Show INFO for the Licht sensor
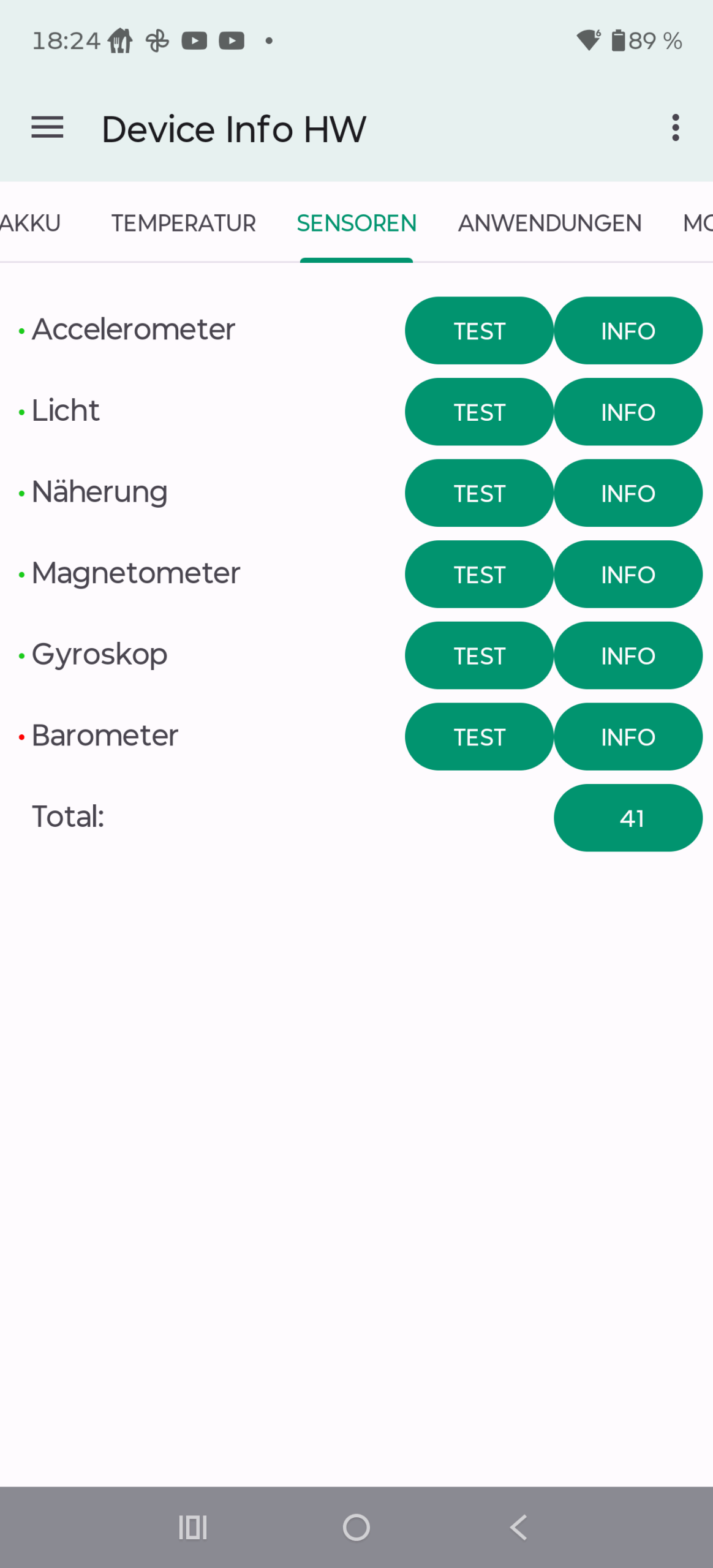Viewport: 713px width, 1568px height. [x=628, y=412]
